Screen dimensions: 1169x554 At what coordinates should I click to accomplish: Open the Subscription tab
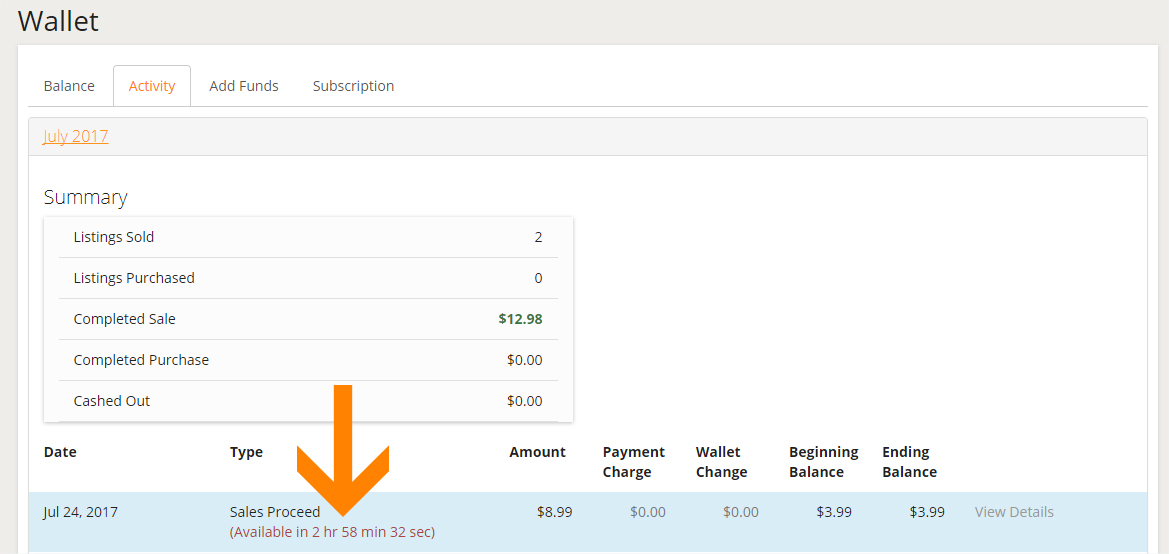(x=353, y=86)
